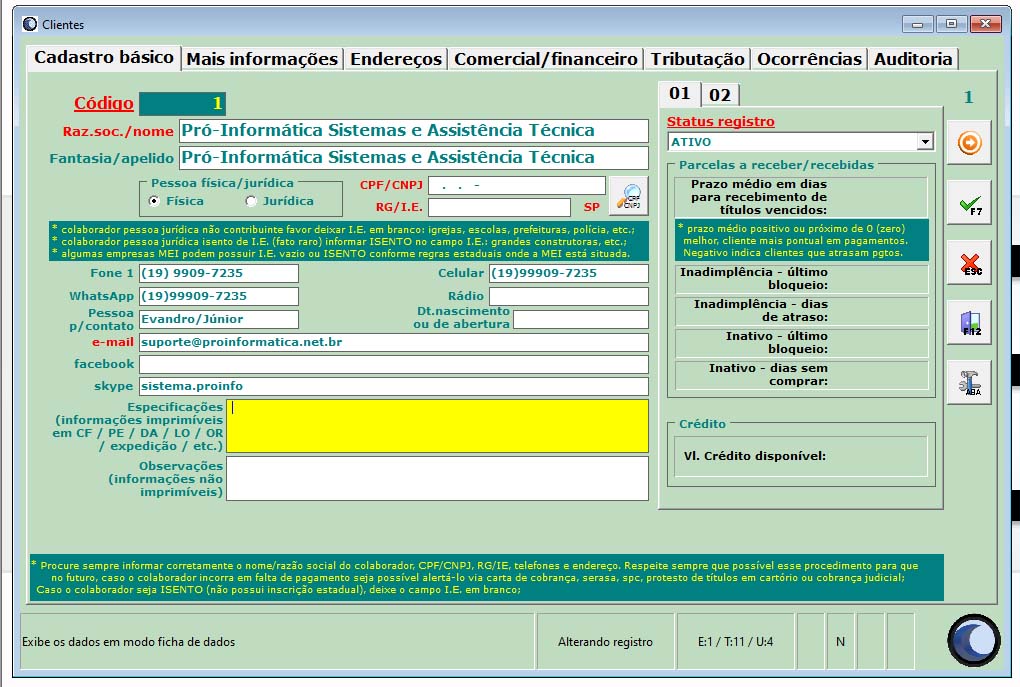Click the skype field
Viewport: 1020px width, 687px height.
pyautogui.click(x=394, y=386)
